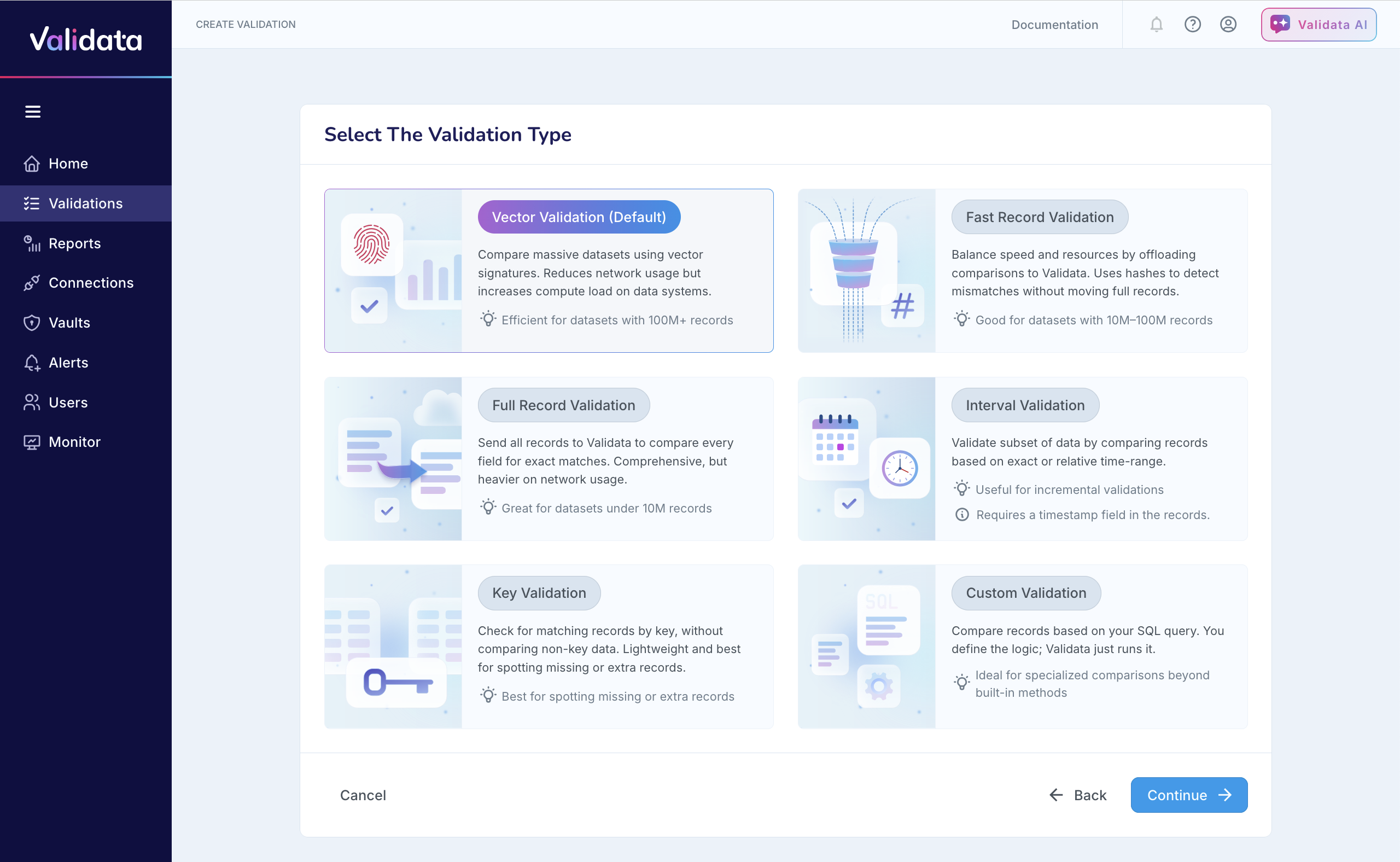Screen dimensions: 1400x862
Task: Switch to the Validations section
Action: pos(85,203)
